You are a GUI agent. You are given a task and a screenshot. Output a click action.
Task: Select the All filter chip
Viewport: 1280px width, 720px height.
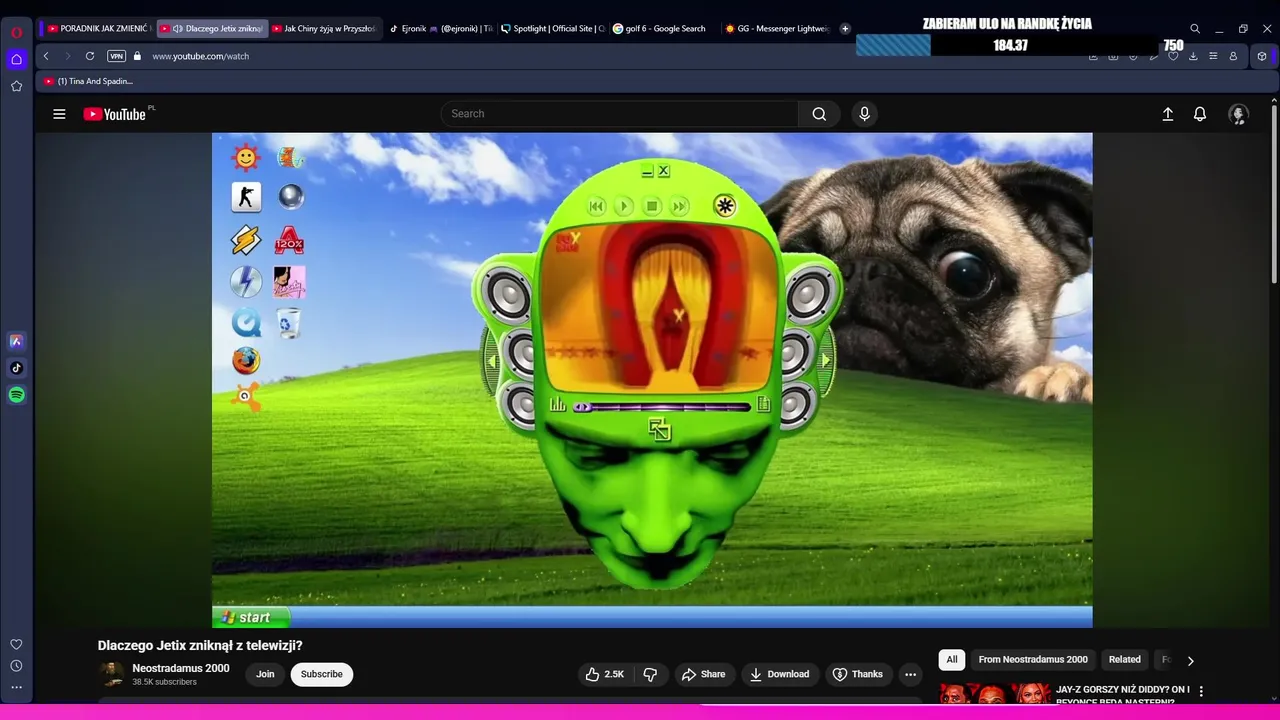952,660
